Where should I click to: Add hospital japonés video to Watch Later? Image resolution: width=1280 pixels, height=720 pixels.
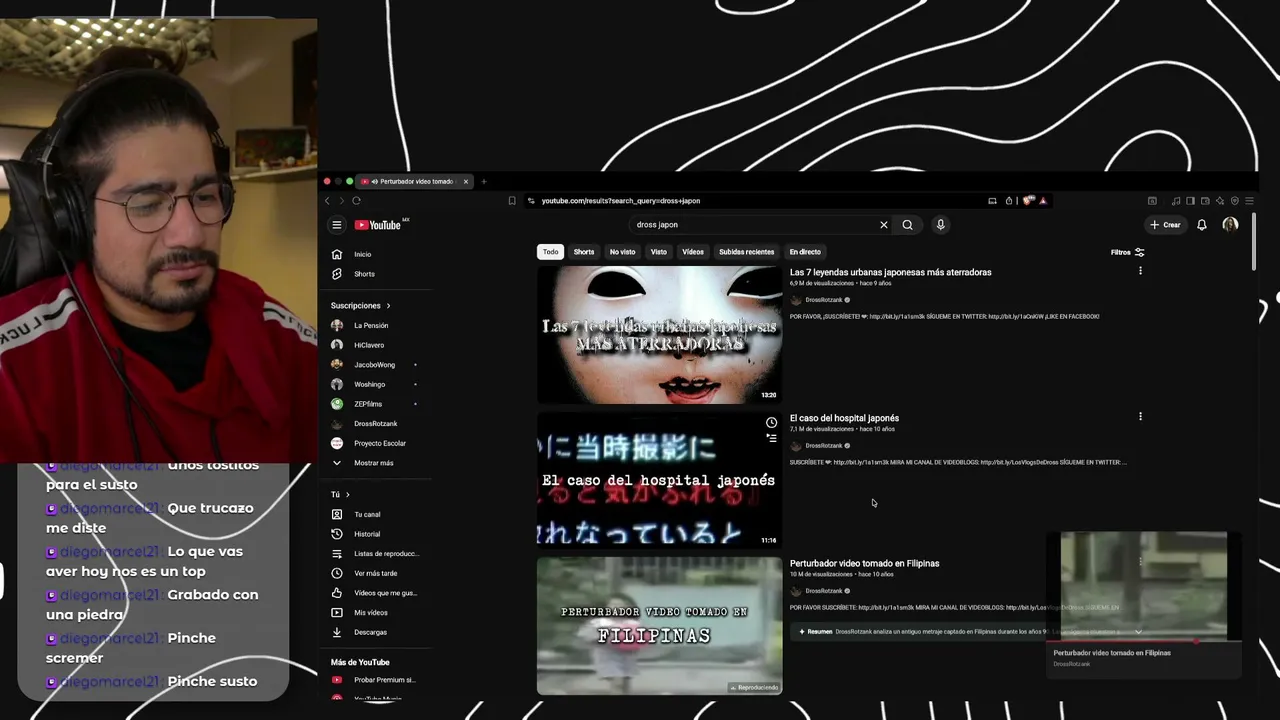point(771,423)
